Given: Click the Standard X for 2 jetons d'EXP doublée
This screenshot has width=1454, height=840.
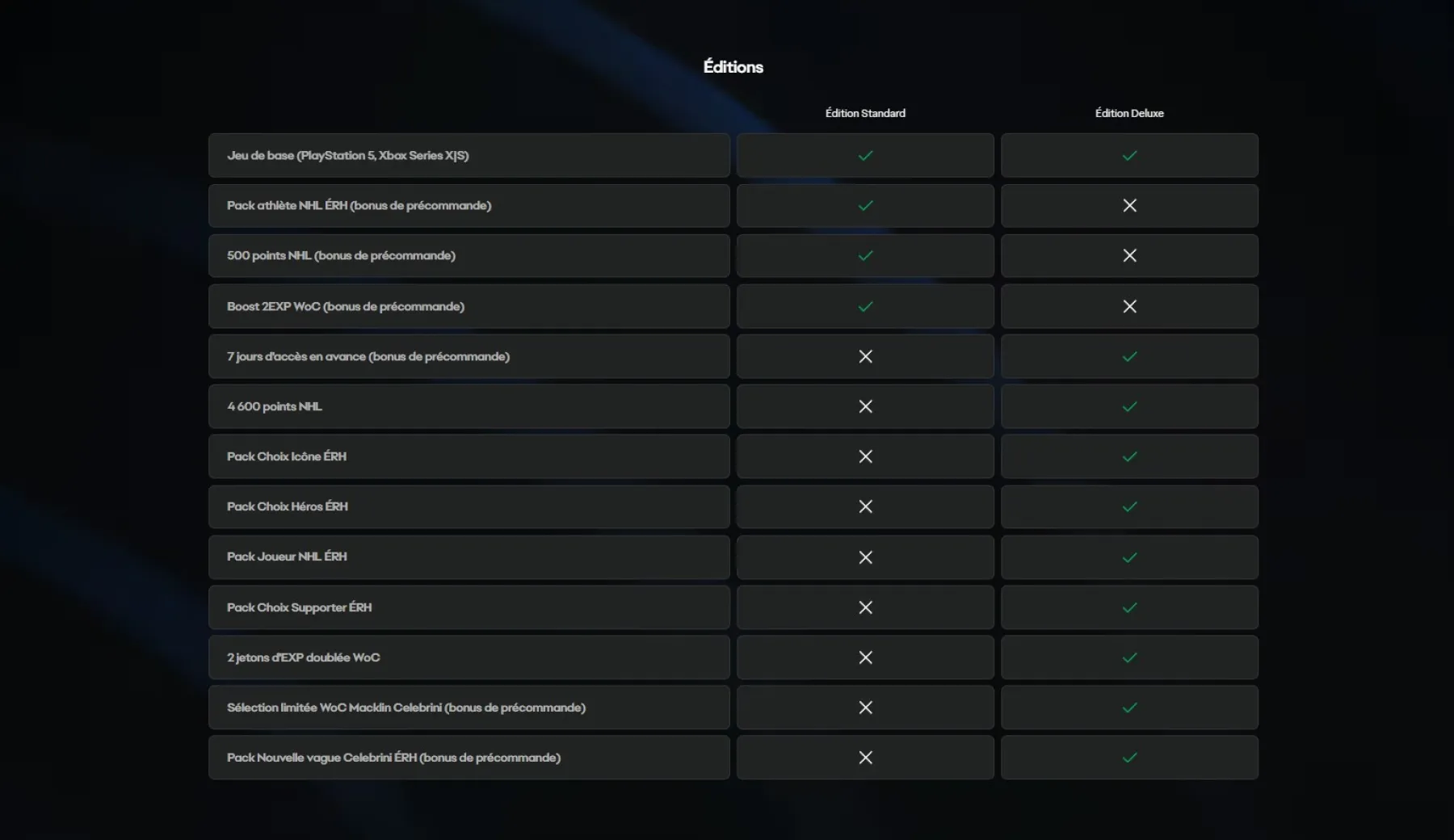Looking at the screenshot, I should [x=865, y=657].
